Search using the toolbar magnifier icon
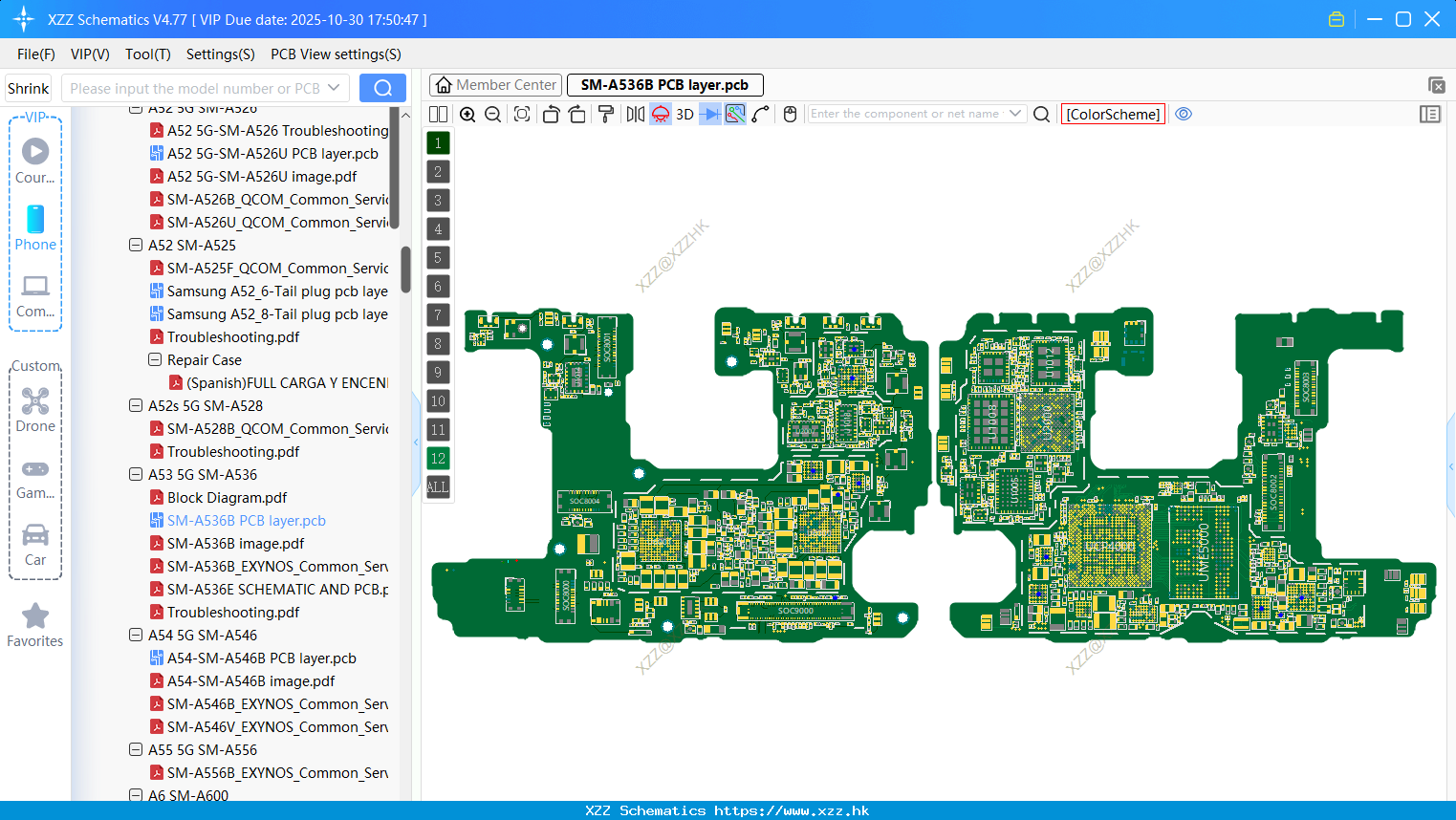 pyautogui.click(x=1042, y=115)
